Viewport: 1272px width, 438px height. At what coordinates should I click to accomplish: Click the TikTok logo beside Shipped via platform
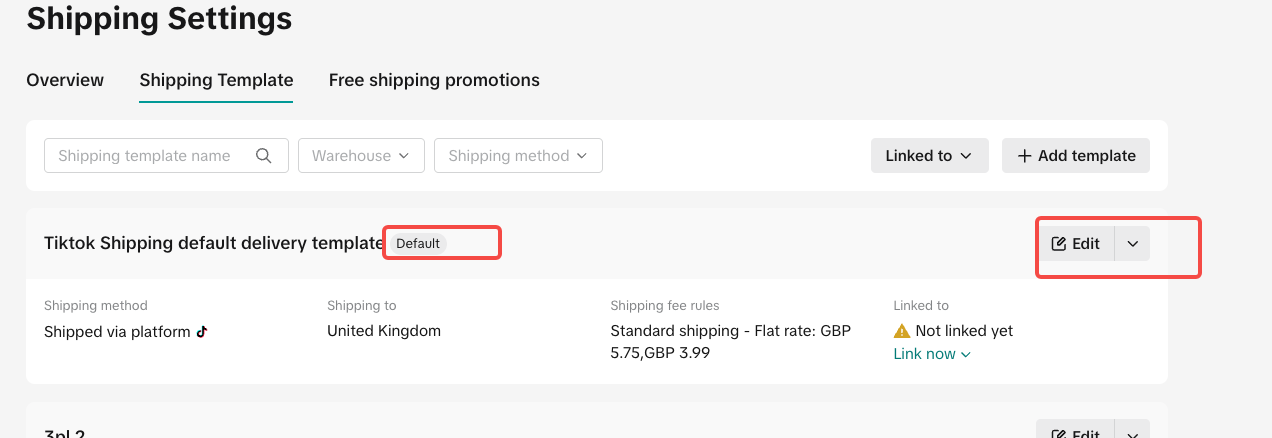point(202,332)
